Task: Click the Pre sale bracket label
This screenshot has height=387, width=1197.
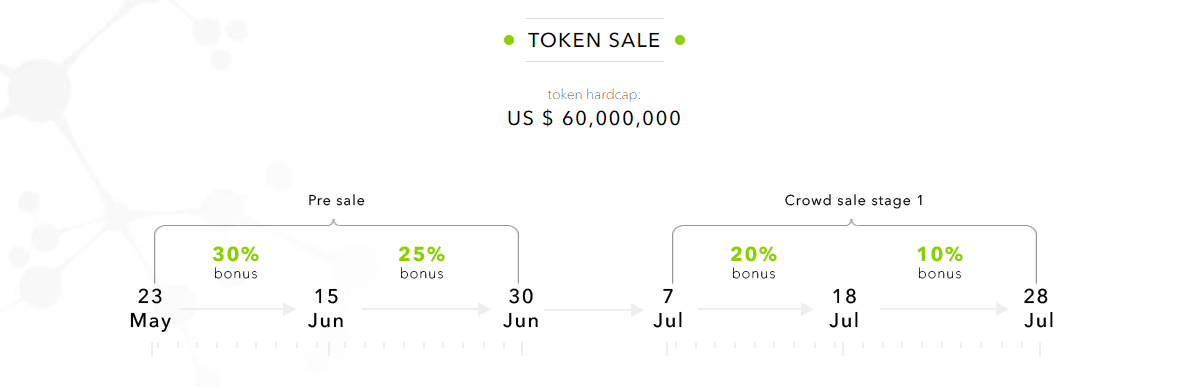Action: pos(337,201)
